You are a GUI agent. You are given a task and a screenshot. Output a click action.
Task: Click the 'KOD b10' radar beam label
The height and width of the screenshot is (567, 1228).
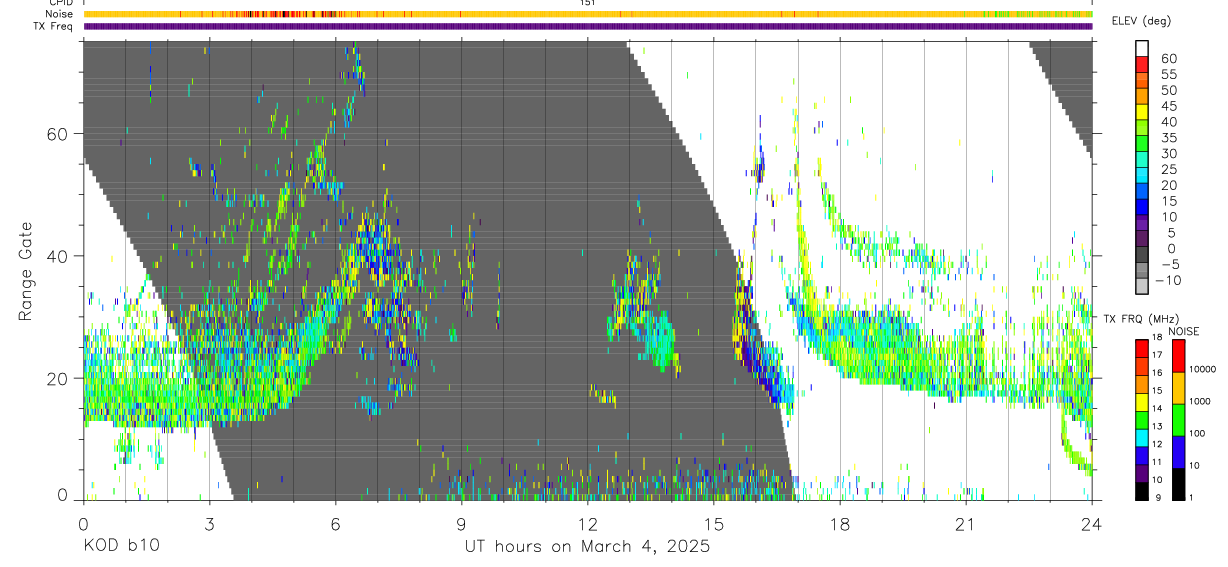click(120, 547)
